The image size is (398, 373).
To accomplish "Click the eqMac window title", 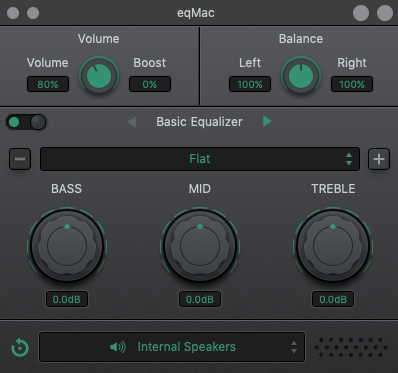I will coord(196,13).
